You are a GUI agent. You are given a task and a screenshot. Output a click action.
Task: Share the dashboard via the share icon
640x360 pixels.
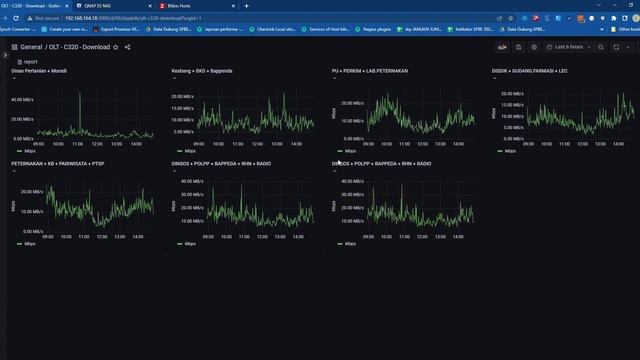click(127, 47)
